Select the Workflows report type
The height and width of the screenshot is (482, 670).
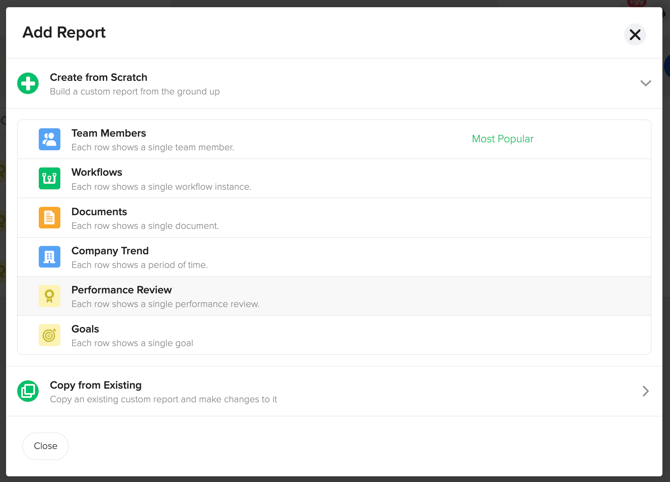[x=97, y=172]
